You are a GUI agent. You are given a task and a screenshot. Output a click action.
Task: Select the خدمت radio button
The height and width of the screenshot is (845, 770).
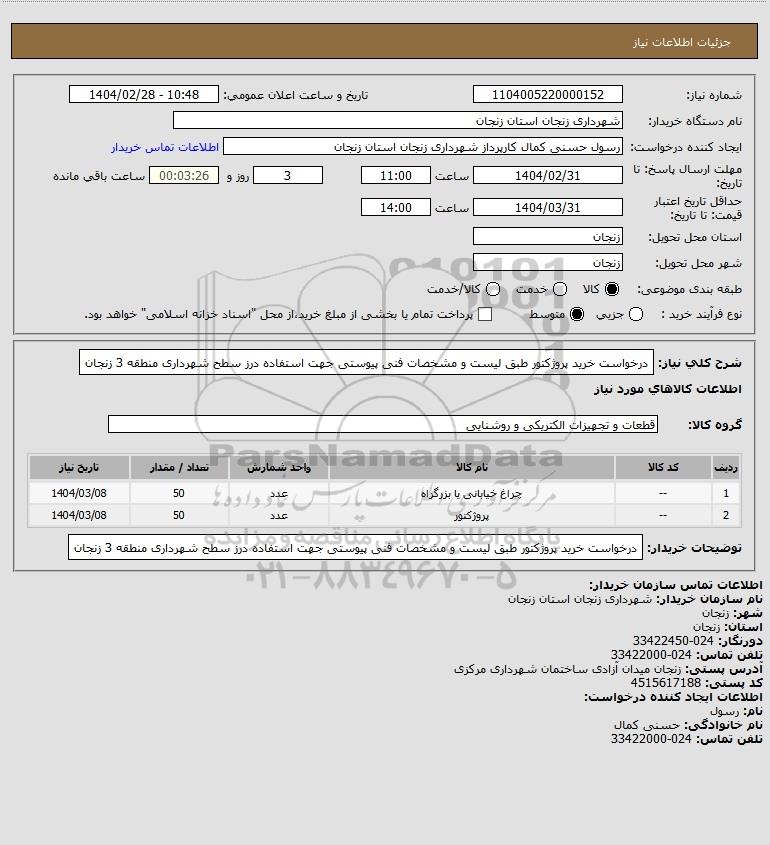click(x=560, y=289)
